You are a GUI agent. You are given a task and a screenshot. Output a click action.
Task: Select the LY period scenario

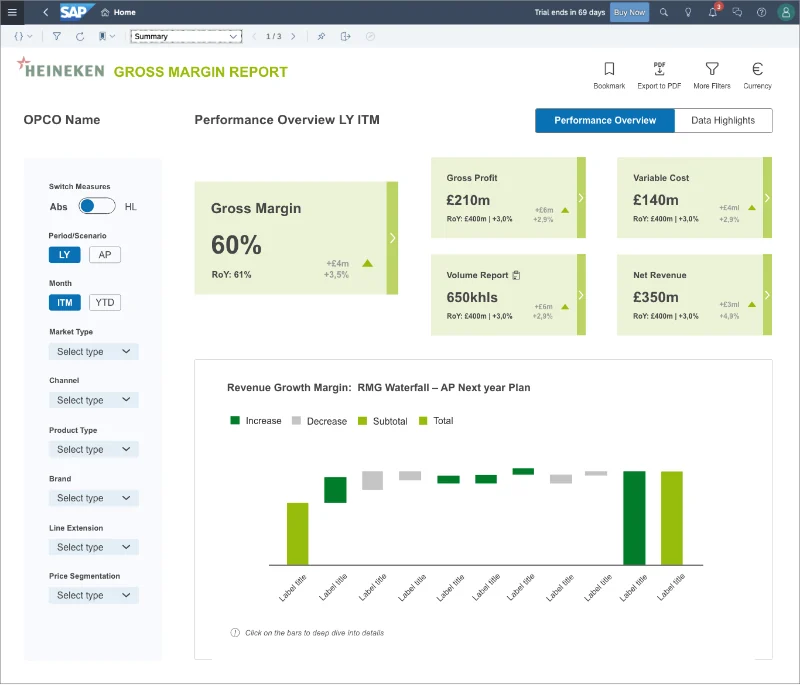click(64, 255)
